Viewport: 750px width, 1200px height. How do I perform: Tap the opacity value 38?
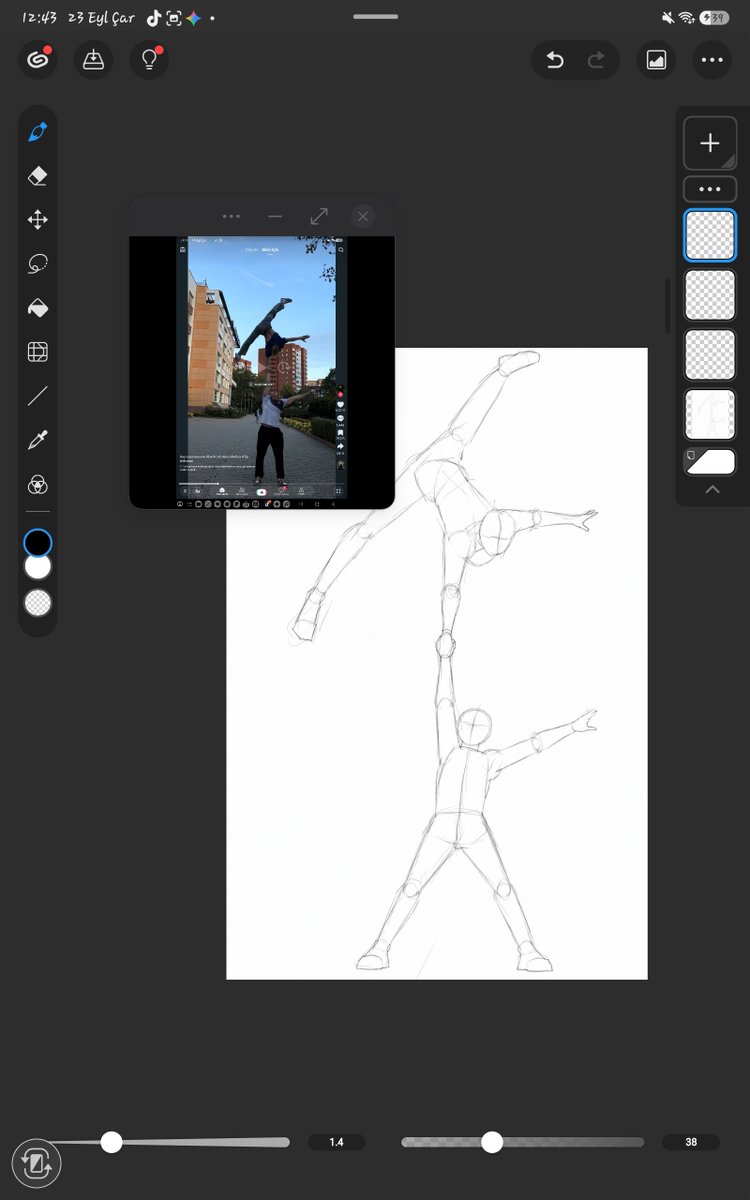point(691,1142)
